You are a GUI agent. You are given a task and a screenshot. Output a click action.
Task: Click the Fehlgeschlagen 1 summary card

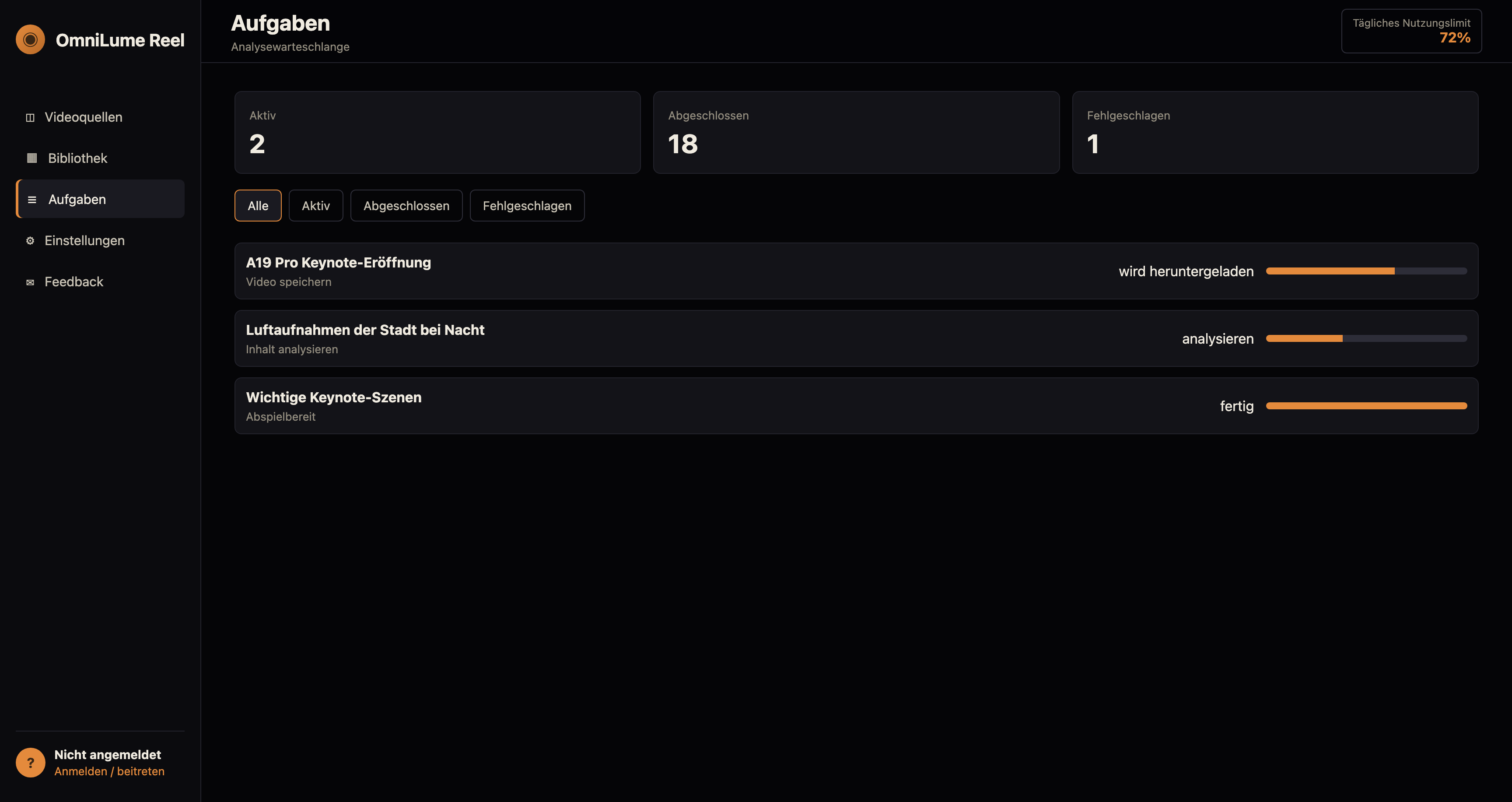(x=1275, y=132)
